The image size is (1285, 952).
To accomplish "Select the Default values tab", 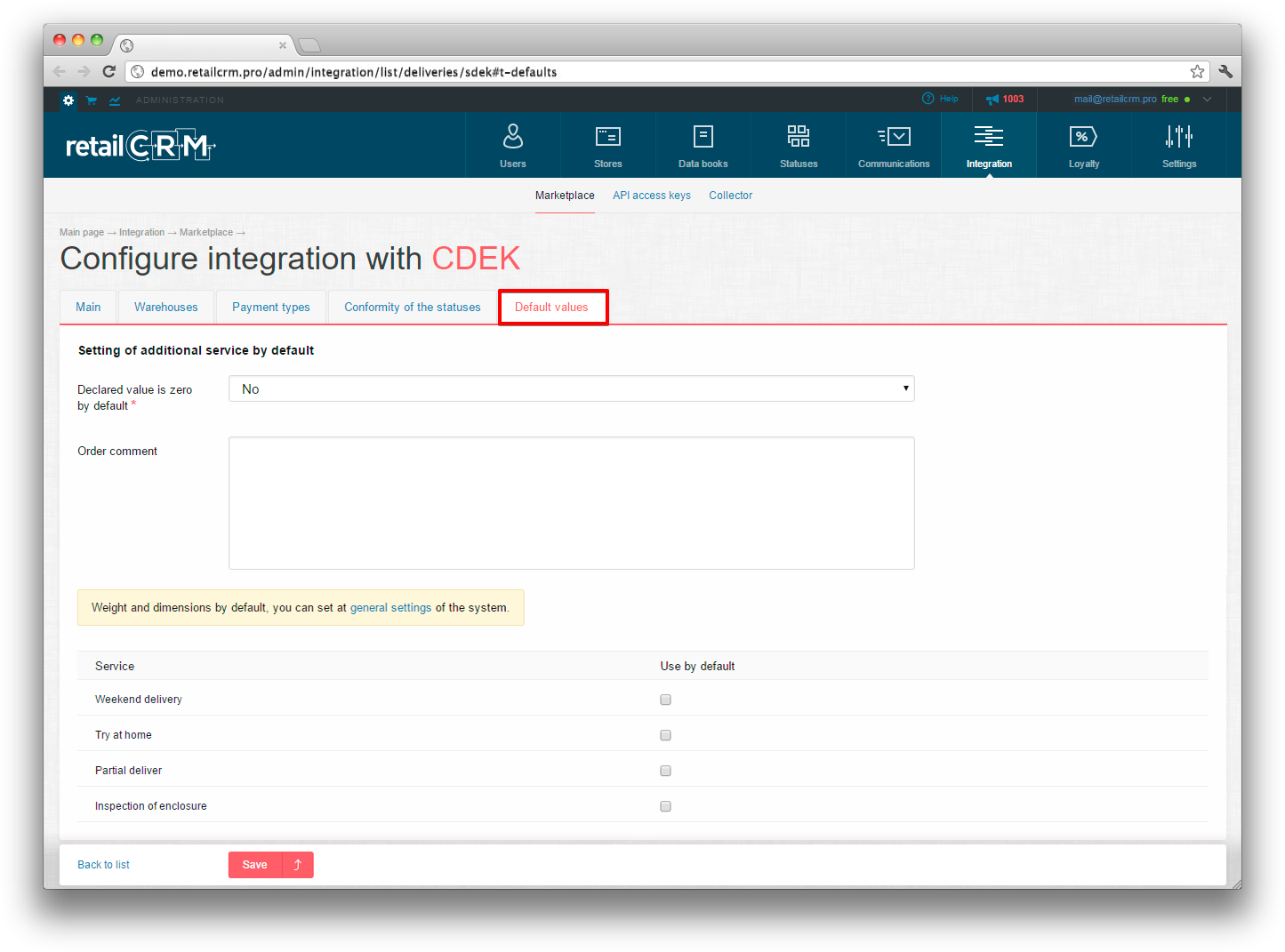I will [x=552, y=308].
